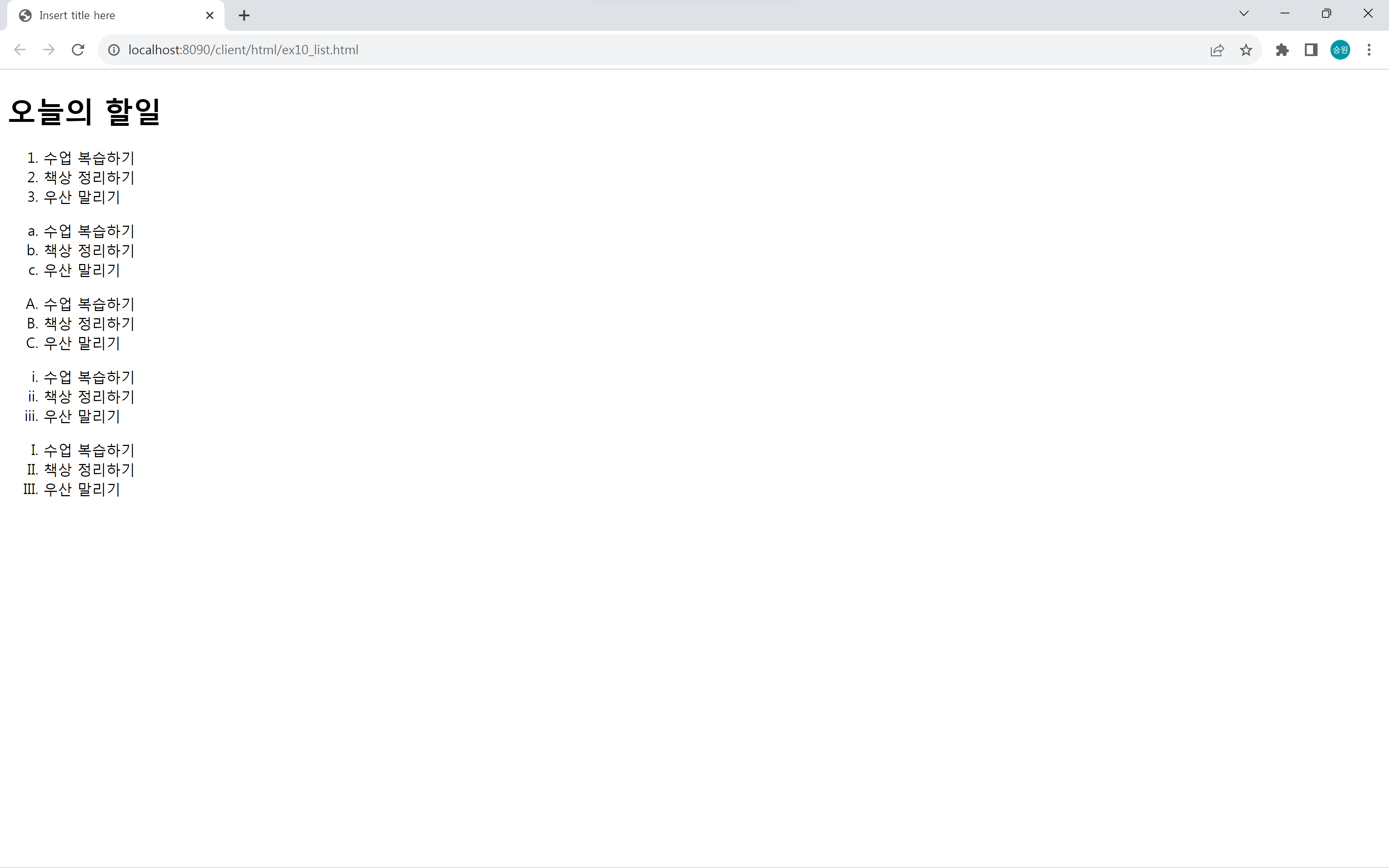The width and height of the screenshot is (1389, 868).
Task: Open the Extensions puzzle icon
Action: point(1282,50)
